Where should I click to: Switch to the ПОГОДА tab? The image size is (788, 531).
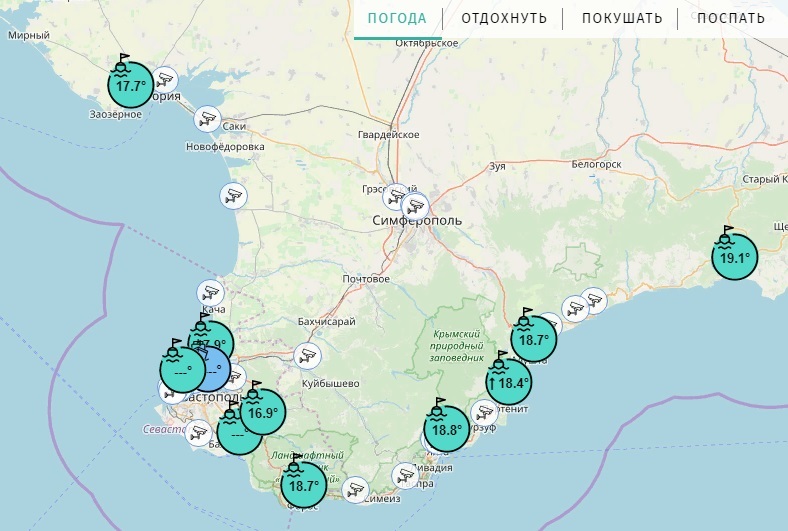[x=397, y=18]
